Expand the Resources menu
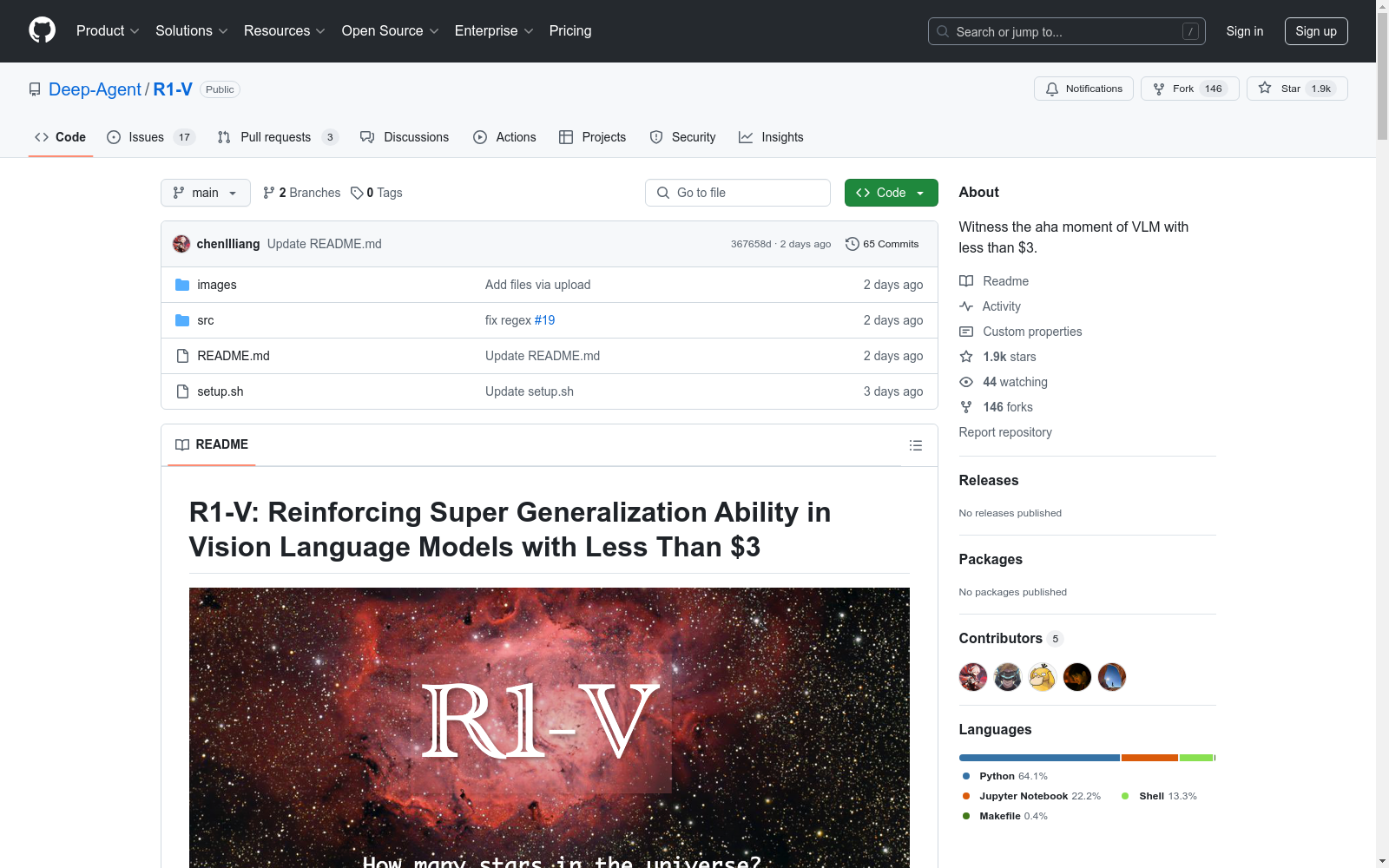Screen dimensions: 1389x868 pos(285,31)
